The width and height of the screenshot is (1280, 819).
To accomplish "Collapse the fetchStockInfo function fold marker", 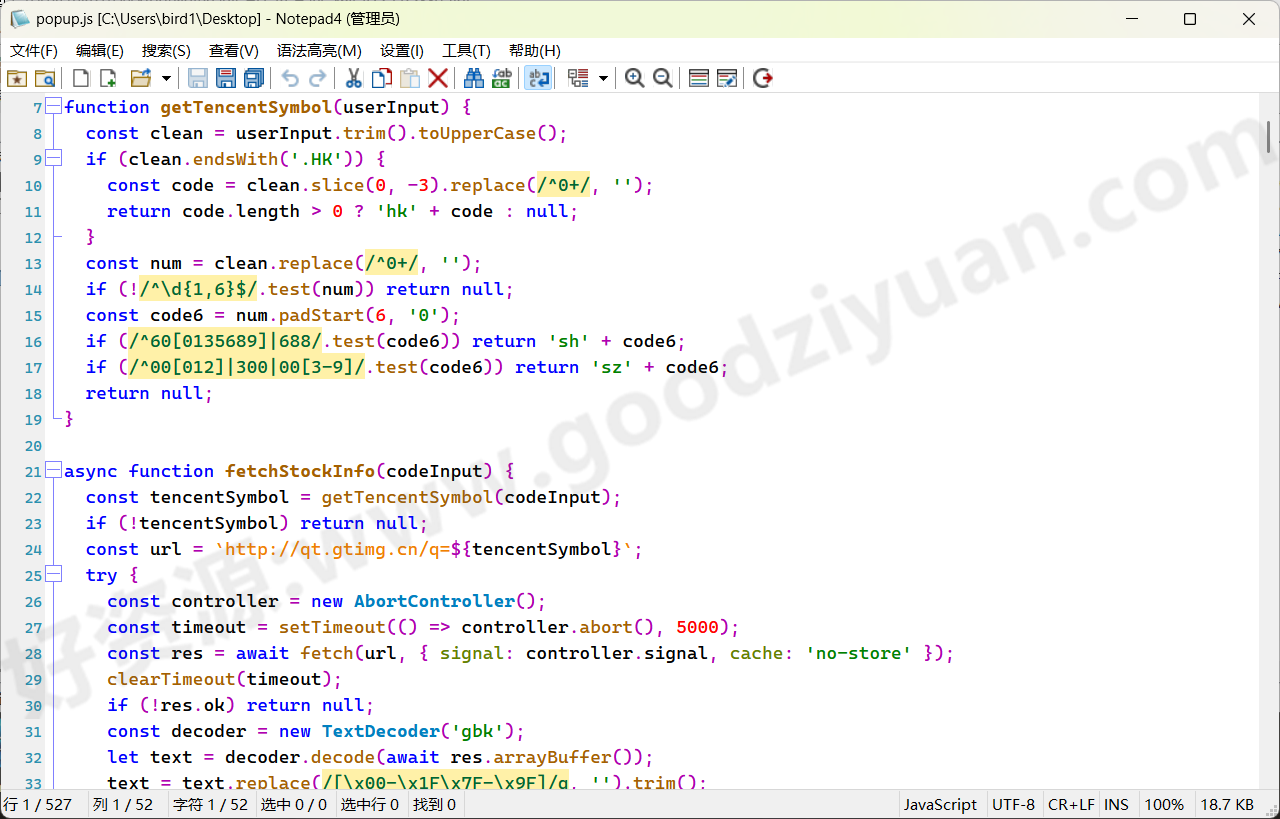I will click(x=53, y=470).
